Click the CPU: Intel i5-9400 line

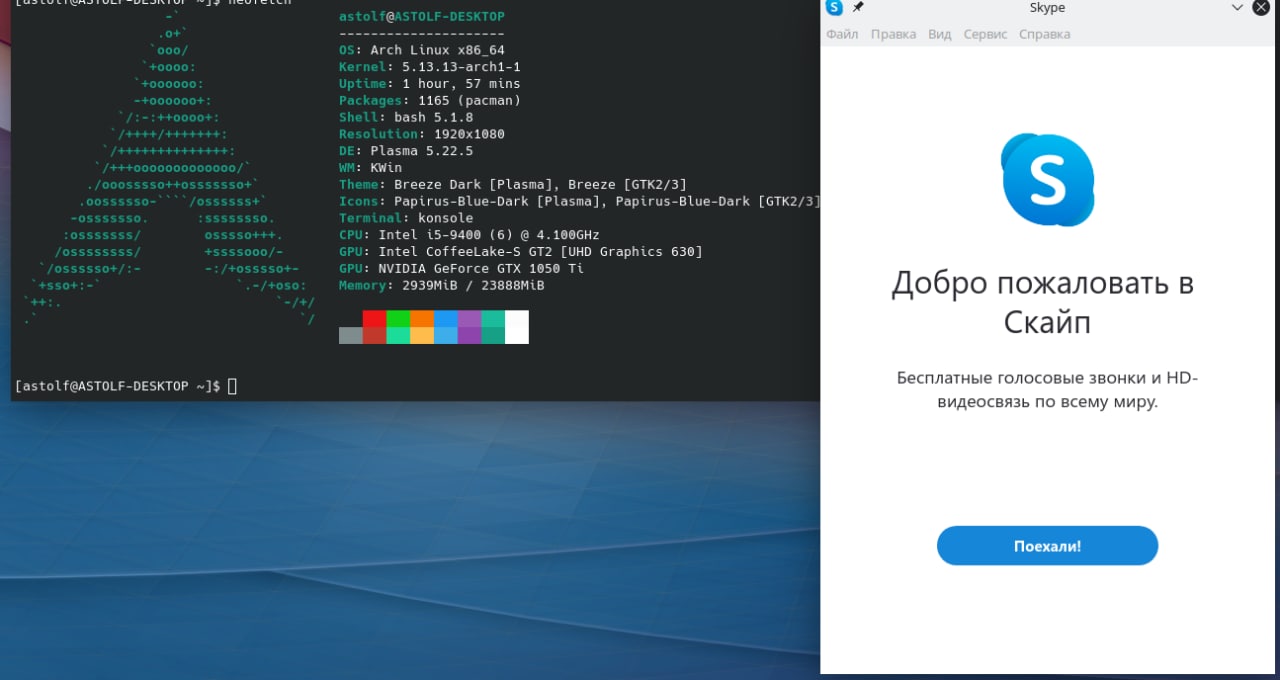pyautogui.click(x=469, y=235)
